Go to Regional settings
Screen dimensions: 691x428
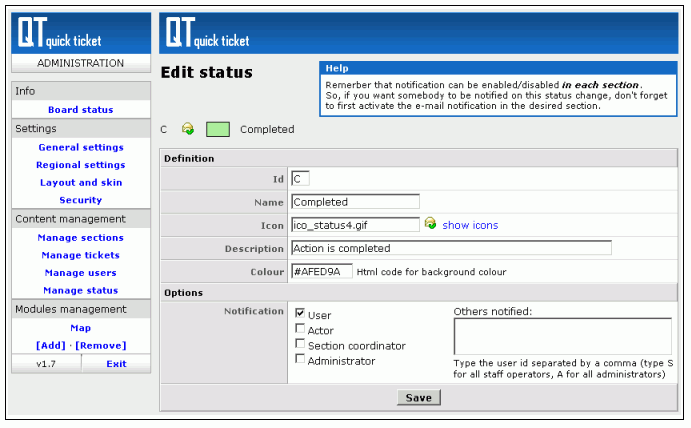[x=81, y=165]
